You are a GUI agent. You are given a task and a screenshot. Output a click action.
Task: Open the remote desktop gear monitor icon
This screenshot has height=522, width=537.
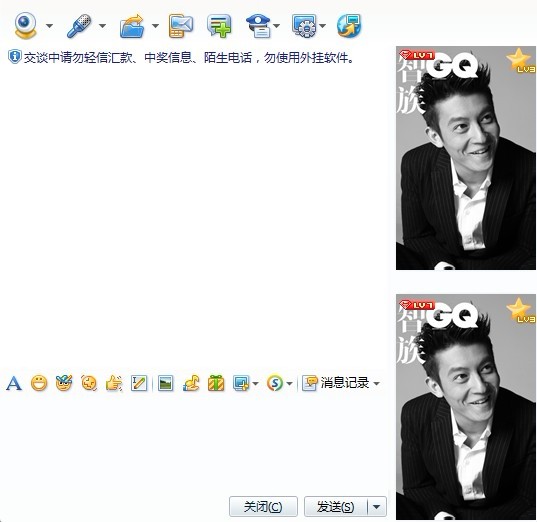click(x=304, y=26)
